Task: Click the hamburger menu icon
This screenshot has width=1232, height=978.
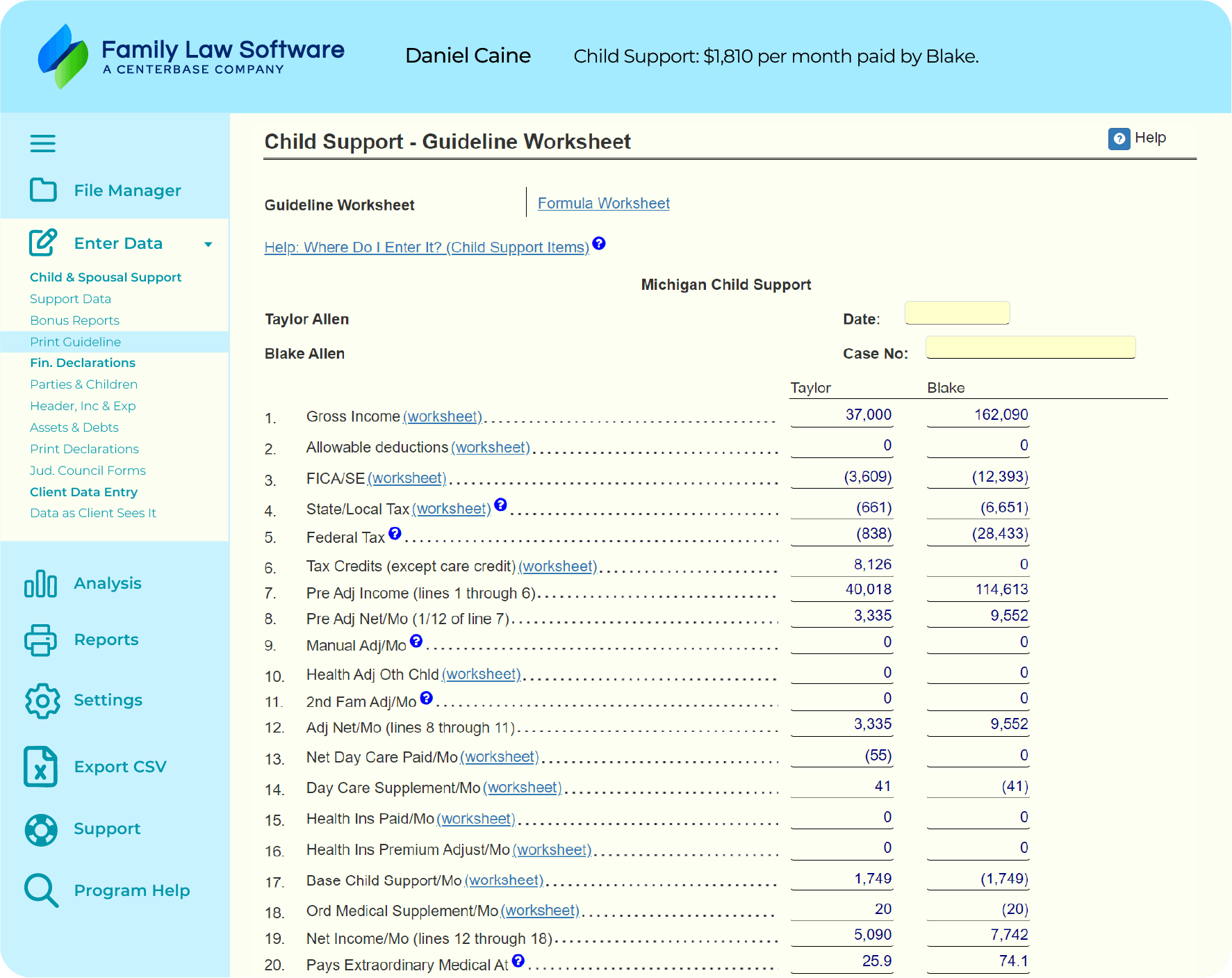Action: click(x=42, y=144)
